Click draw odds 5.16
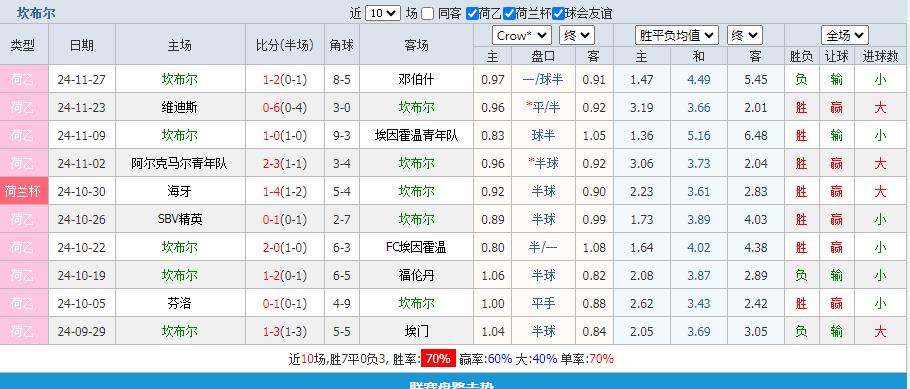910x389 pixels. click(x=699, y=136)
